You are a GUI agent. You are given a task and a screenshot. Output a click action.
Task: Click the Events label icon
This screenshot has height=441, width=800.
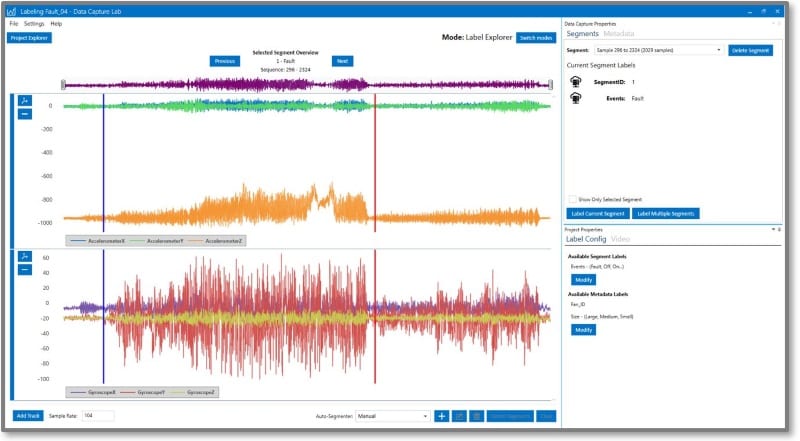pyautogui.click(x=576, y=99)
